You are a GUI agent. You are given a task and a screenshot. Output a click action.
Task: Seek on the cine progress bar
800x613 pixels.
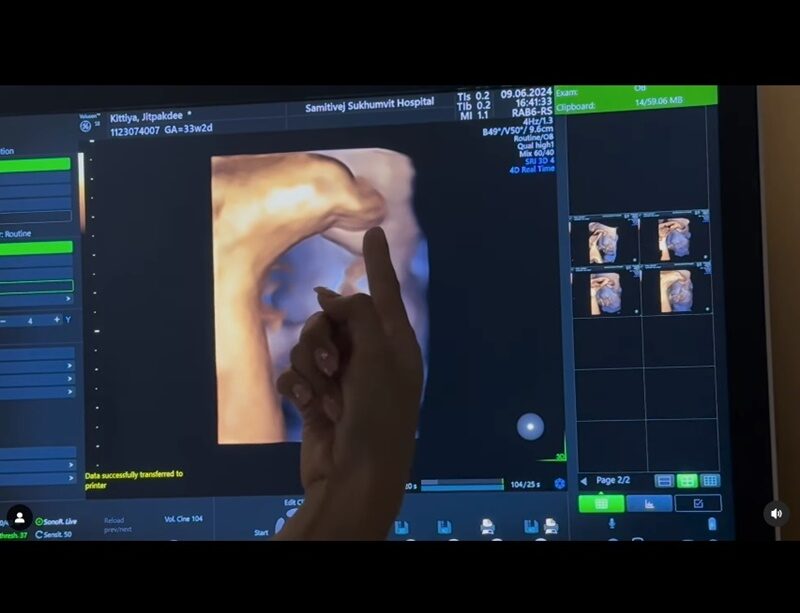[462, 484]
